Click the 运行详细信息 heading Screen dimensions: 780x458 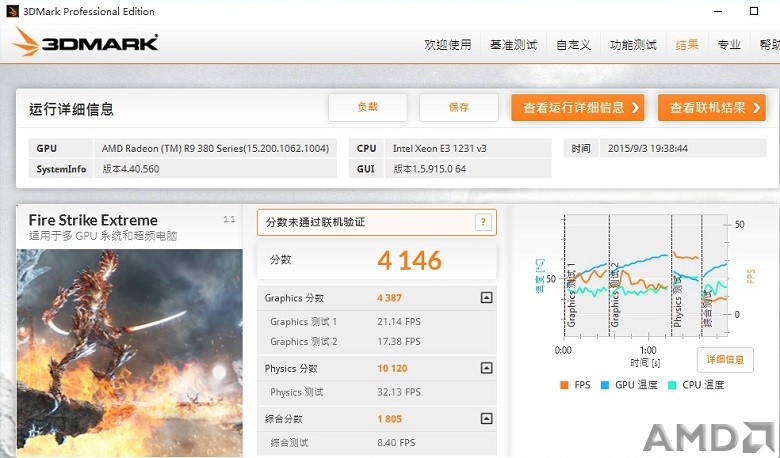[71, 109]
